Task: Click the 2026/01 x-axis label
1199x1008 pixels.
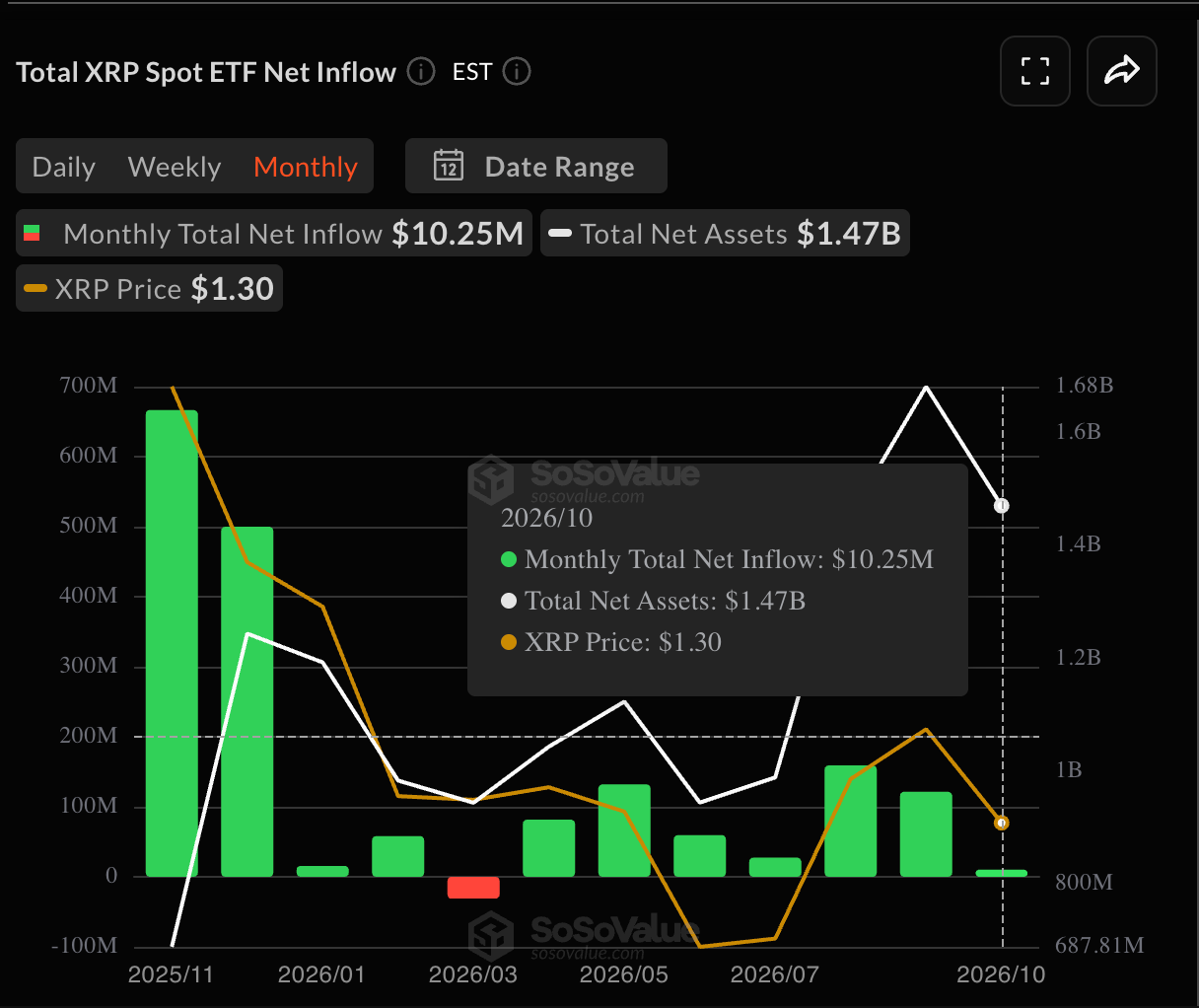Action: pos(321,974)
